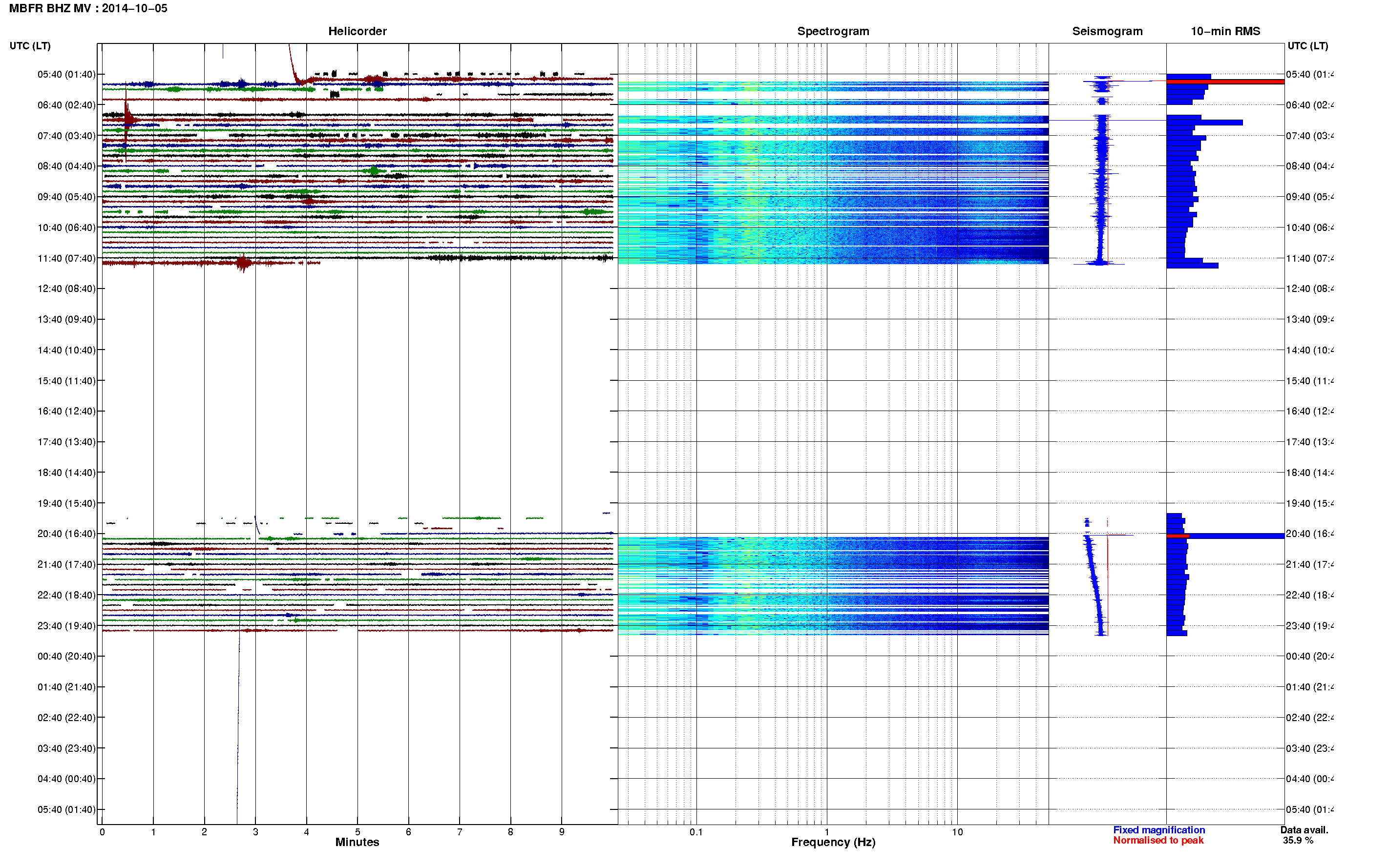Click the minute '9' tick label

point(562,832)
